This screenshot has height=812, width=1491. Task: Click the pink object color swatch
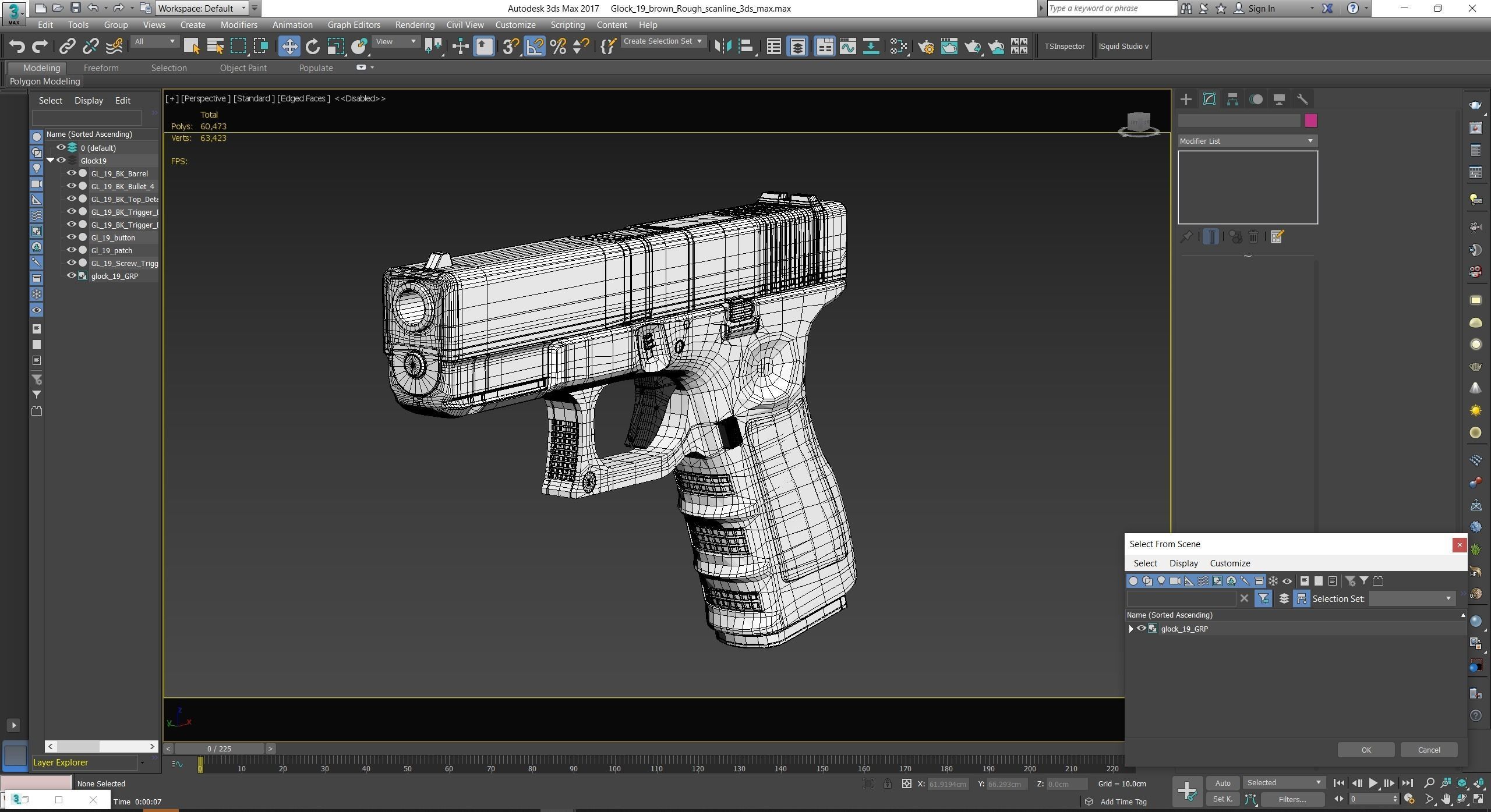1310,120
